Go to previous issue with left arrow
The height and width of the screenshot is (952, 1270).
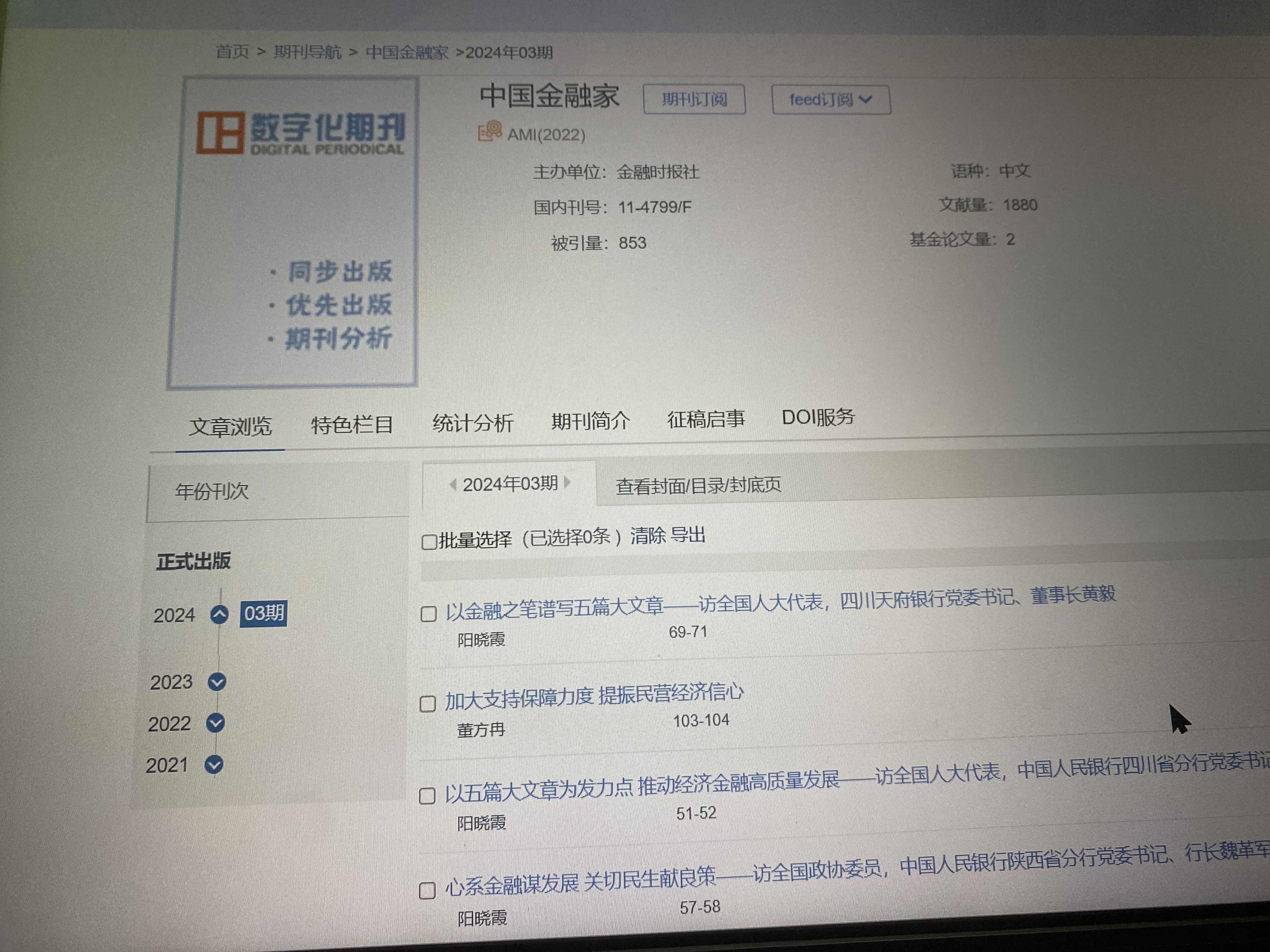pyautogui.click(x=453, y=485)
